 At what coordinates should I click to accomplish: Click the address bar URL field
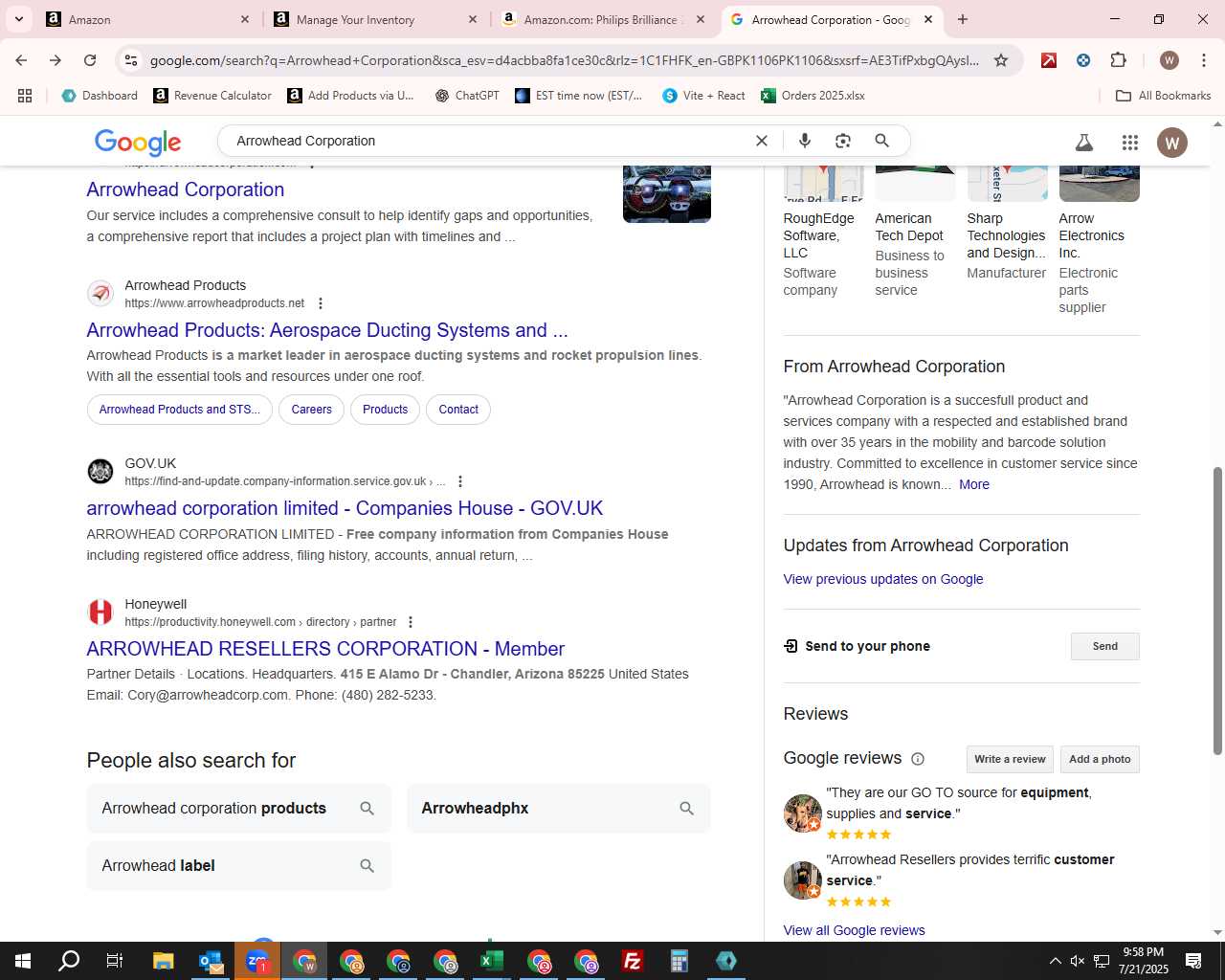(x=564, y=60)
